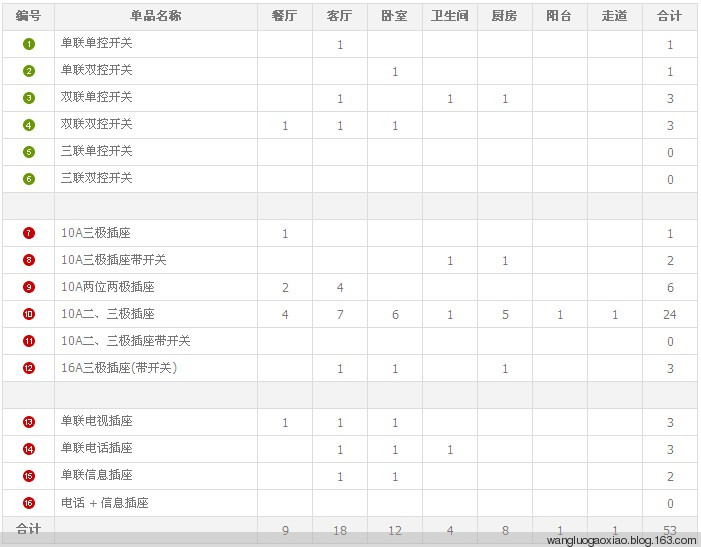Select the 餐厅 column header

pyautogui.click(x=285, y=16)
